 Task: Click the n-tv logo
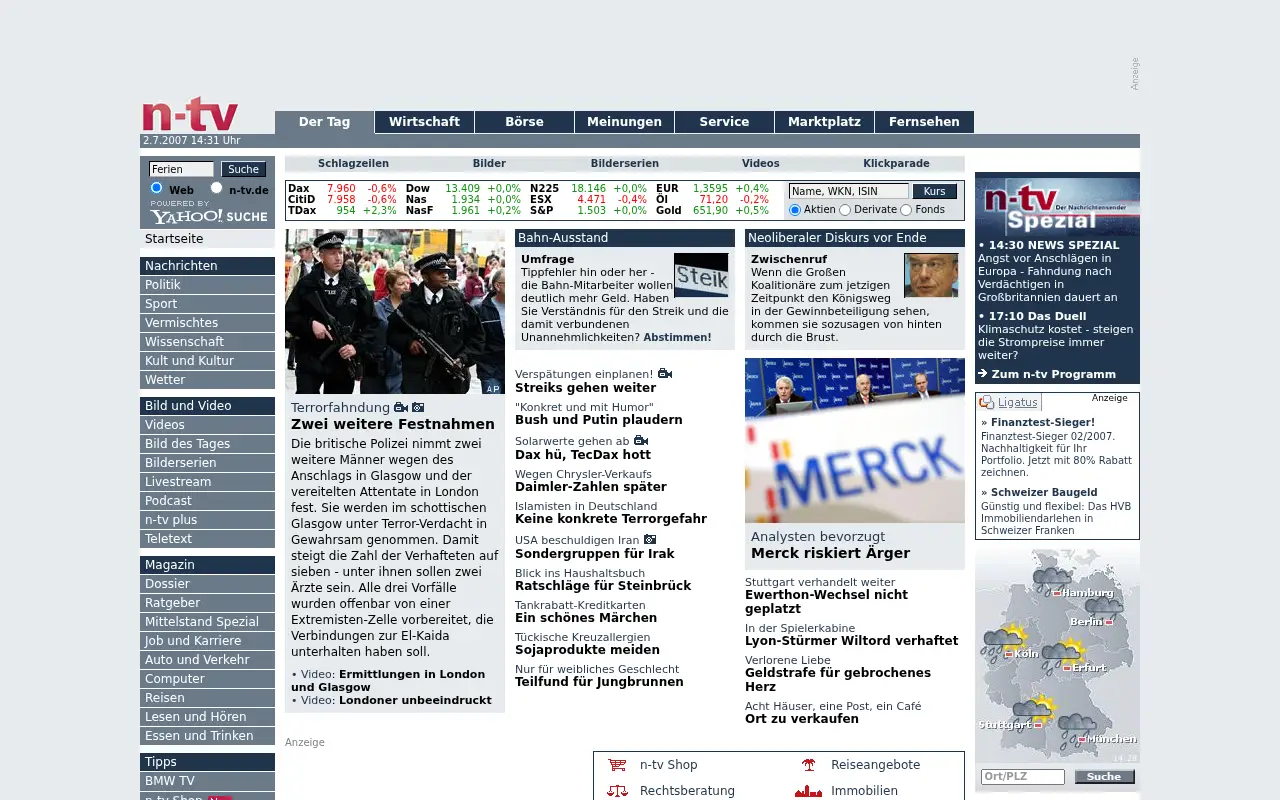(190, 114)
